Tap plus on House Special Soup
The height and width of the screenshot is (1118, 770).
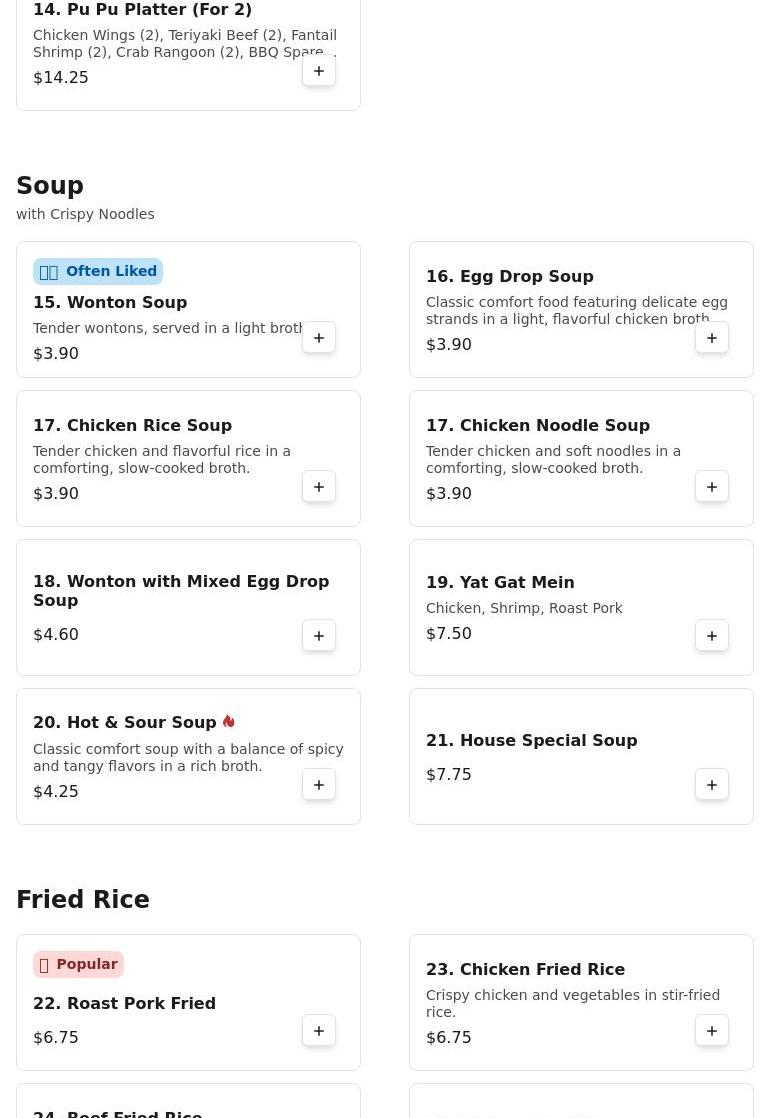712,785
